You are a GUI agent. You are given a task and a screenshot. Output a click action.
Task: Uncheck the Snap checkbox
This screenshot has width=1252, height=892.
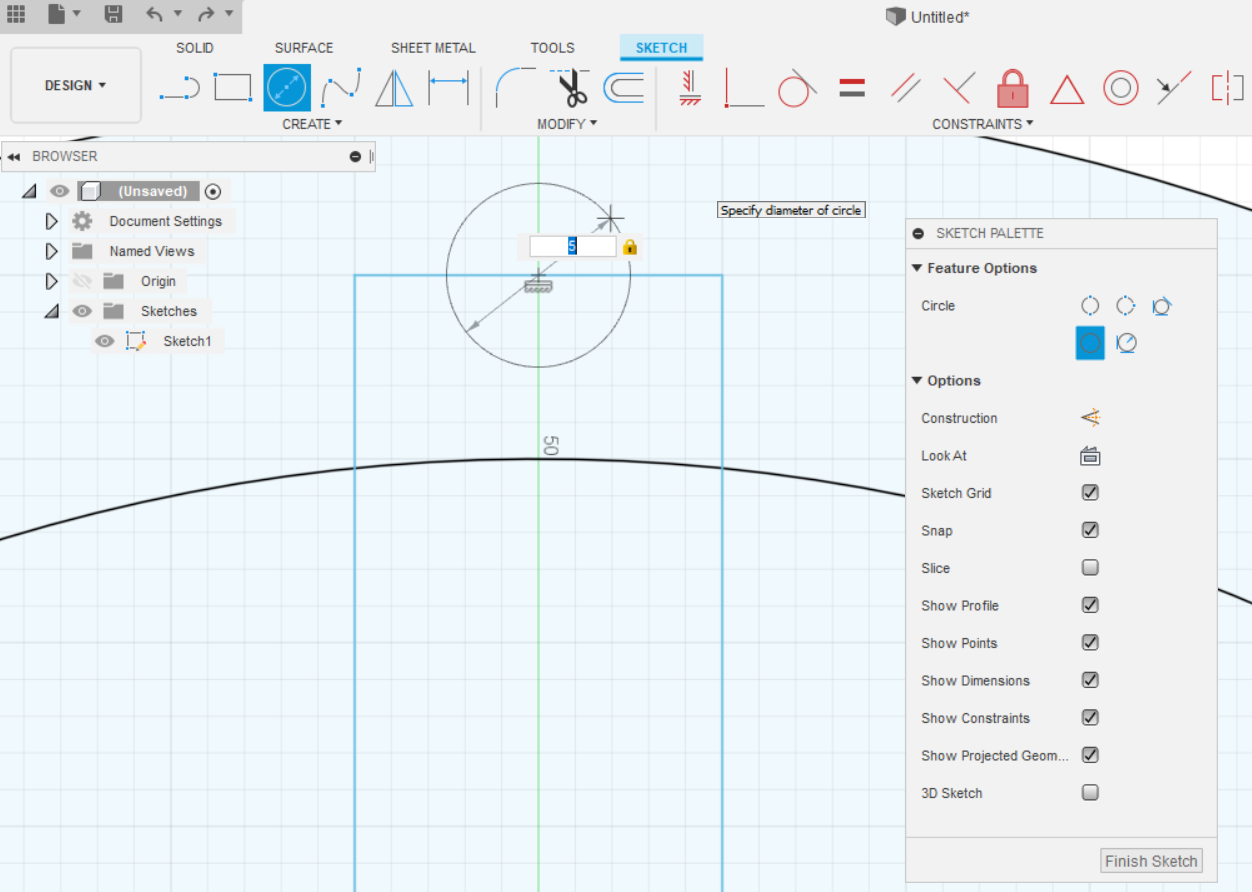[1090, 530]
